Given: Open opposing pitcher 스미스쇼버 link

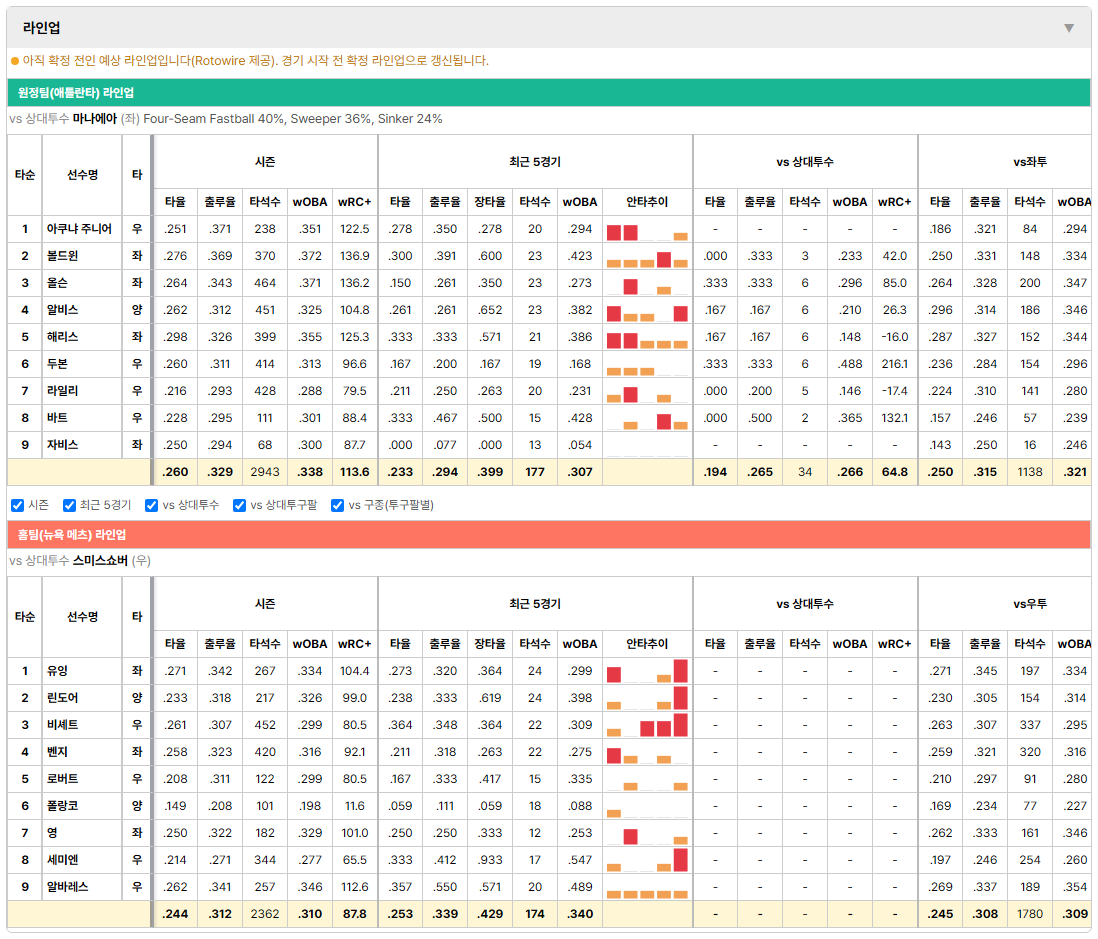Looking at the screenshot, I should [100, 560].
